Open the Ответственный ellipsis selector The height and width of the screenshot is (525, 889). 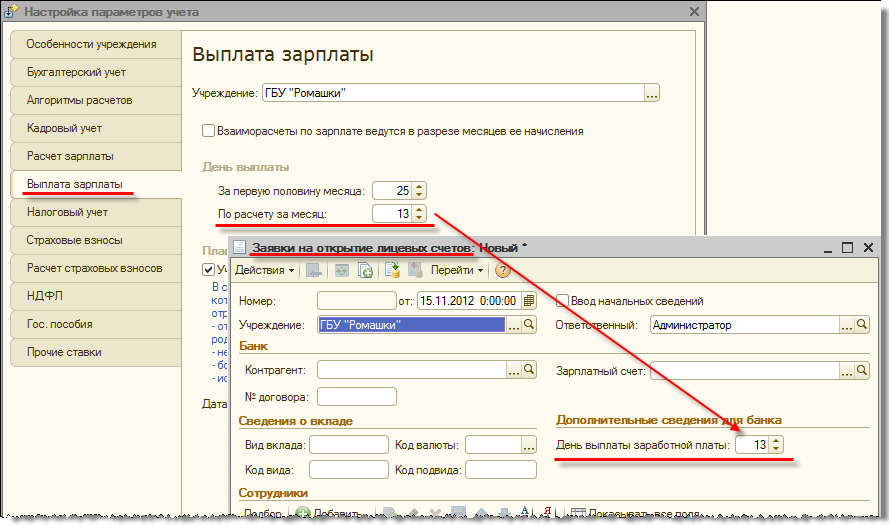[846, 325]
